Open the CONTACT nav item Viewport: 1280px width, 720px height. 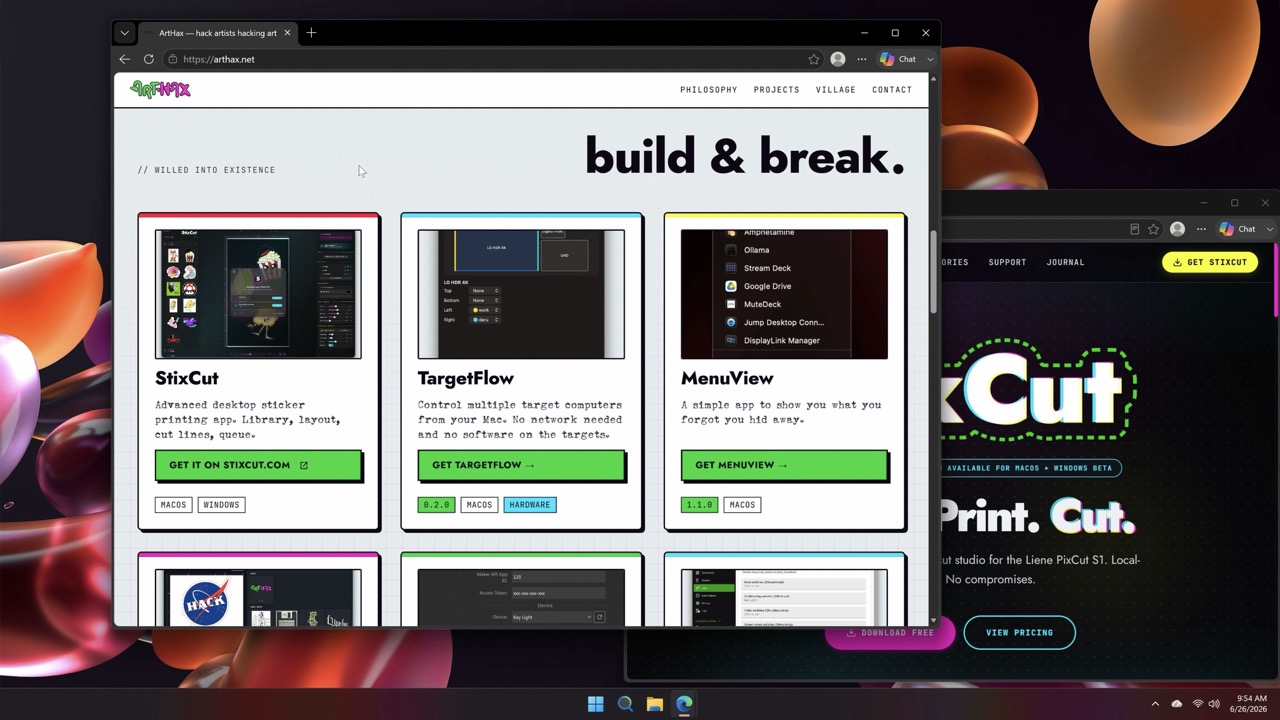click(892, 90)
